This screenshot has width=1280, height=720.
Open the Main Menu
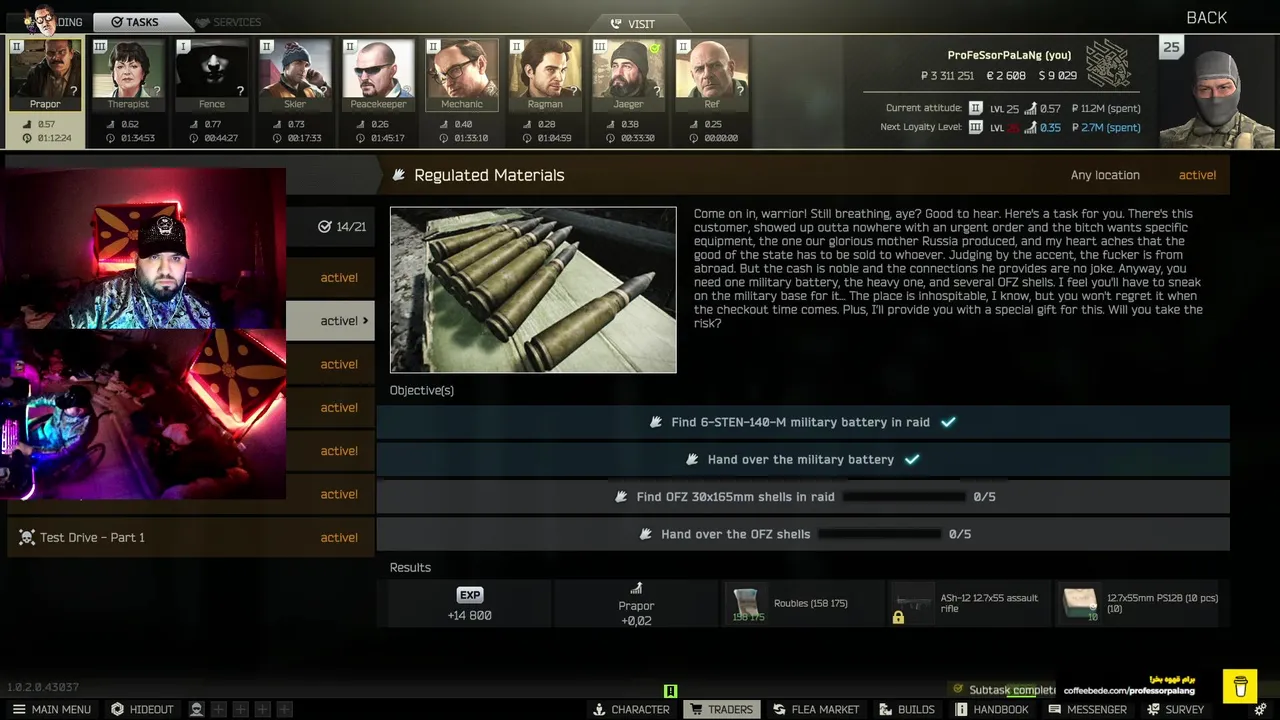51,709
